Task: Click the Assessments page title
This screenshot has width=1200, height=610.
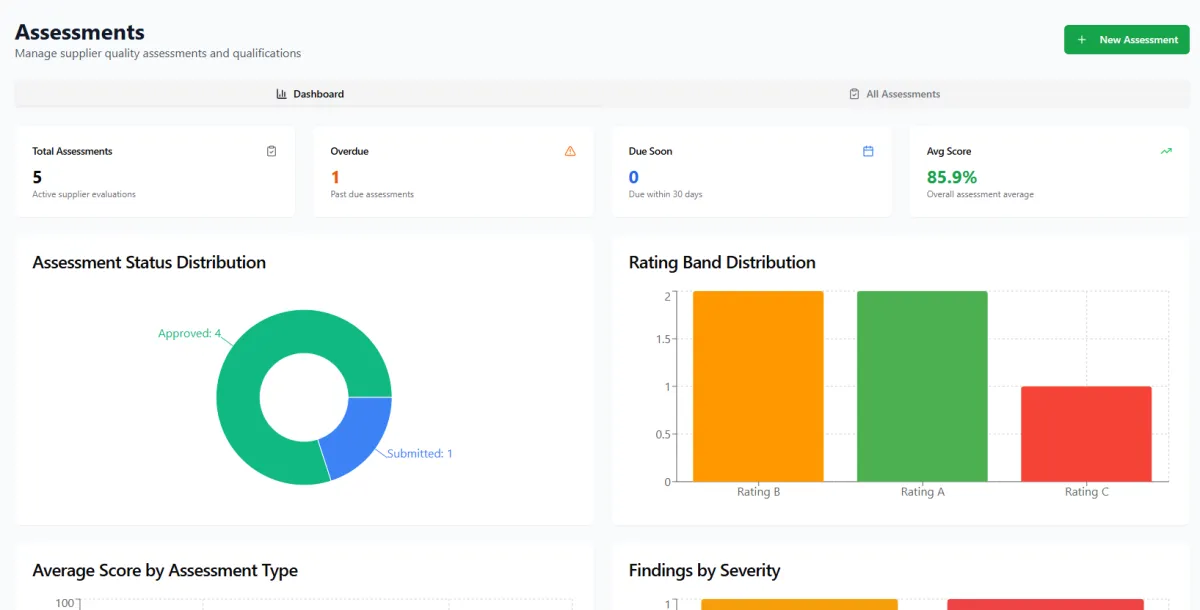Action: tap(80, 32)
